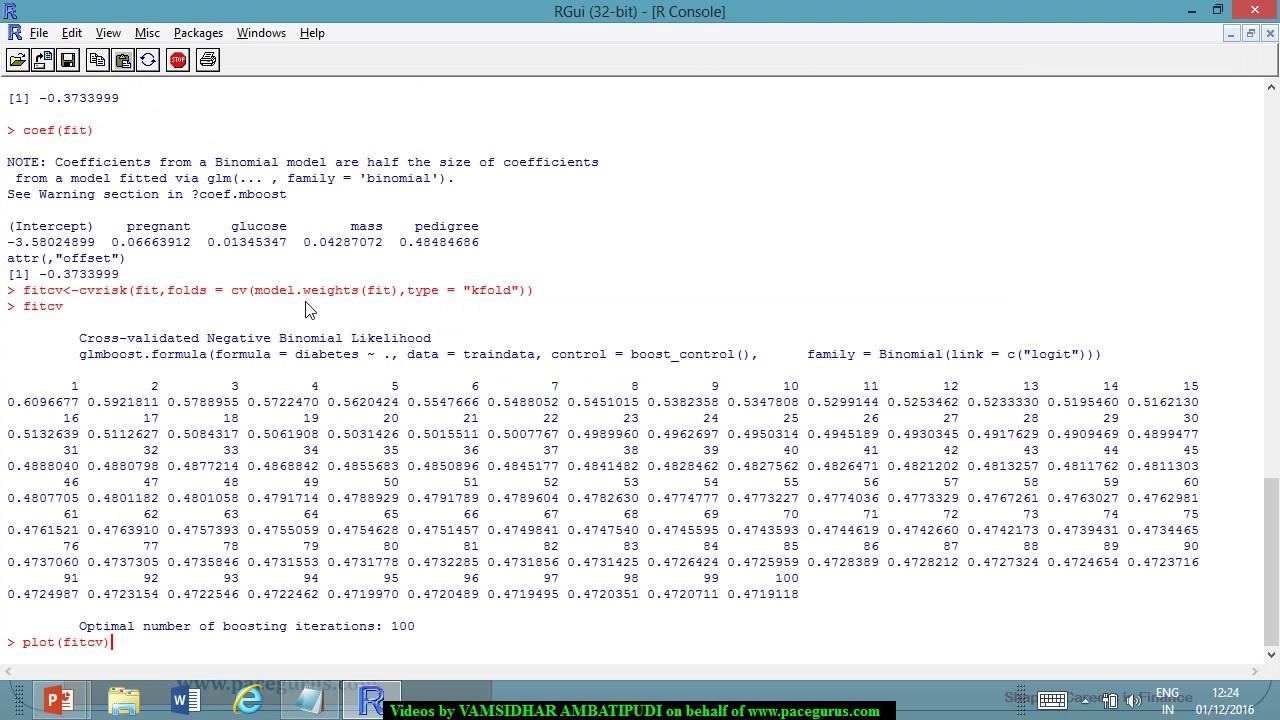Restore down the RGui main window
This screenshot has height=720, width=1280.
click(x=1218, y=11)
